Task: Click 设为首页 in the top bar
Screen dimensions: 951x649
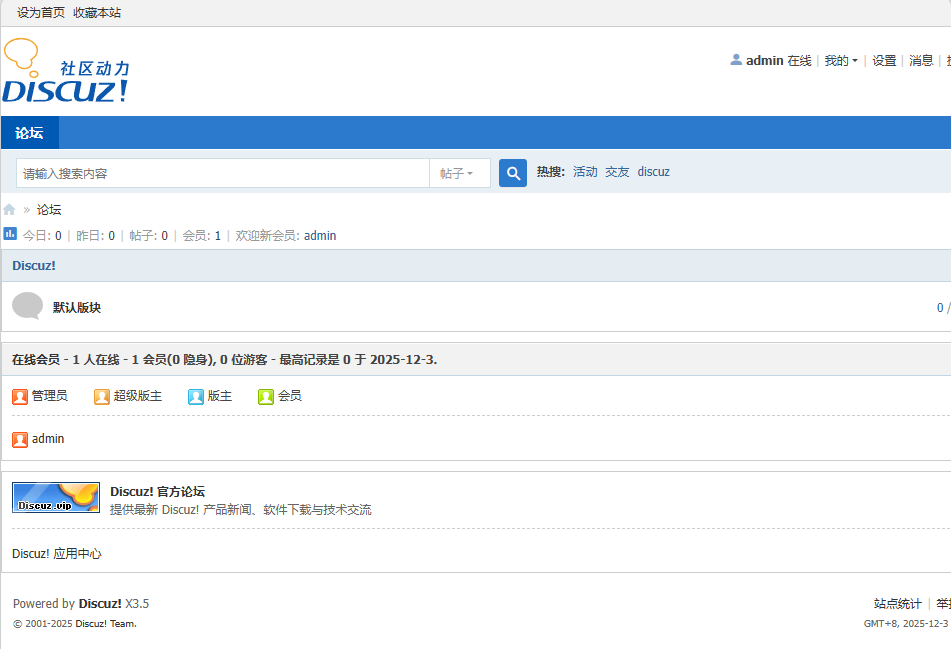Action: pyautogui.click(x=41, y=13)
